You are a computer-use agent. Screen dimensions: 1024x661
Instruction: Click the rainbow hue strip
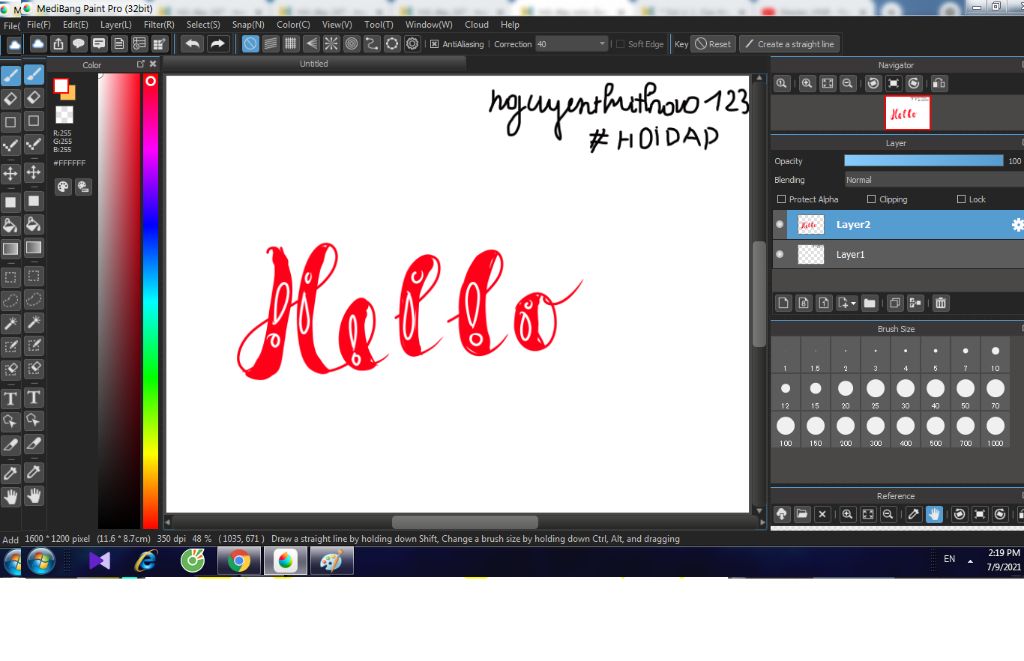click(150, 301)
